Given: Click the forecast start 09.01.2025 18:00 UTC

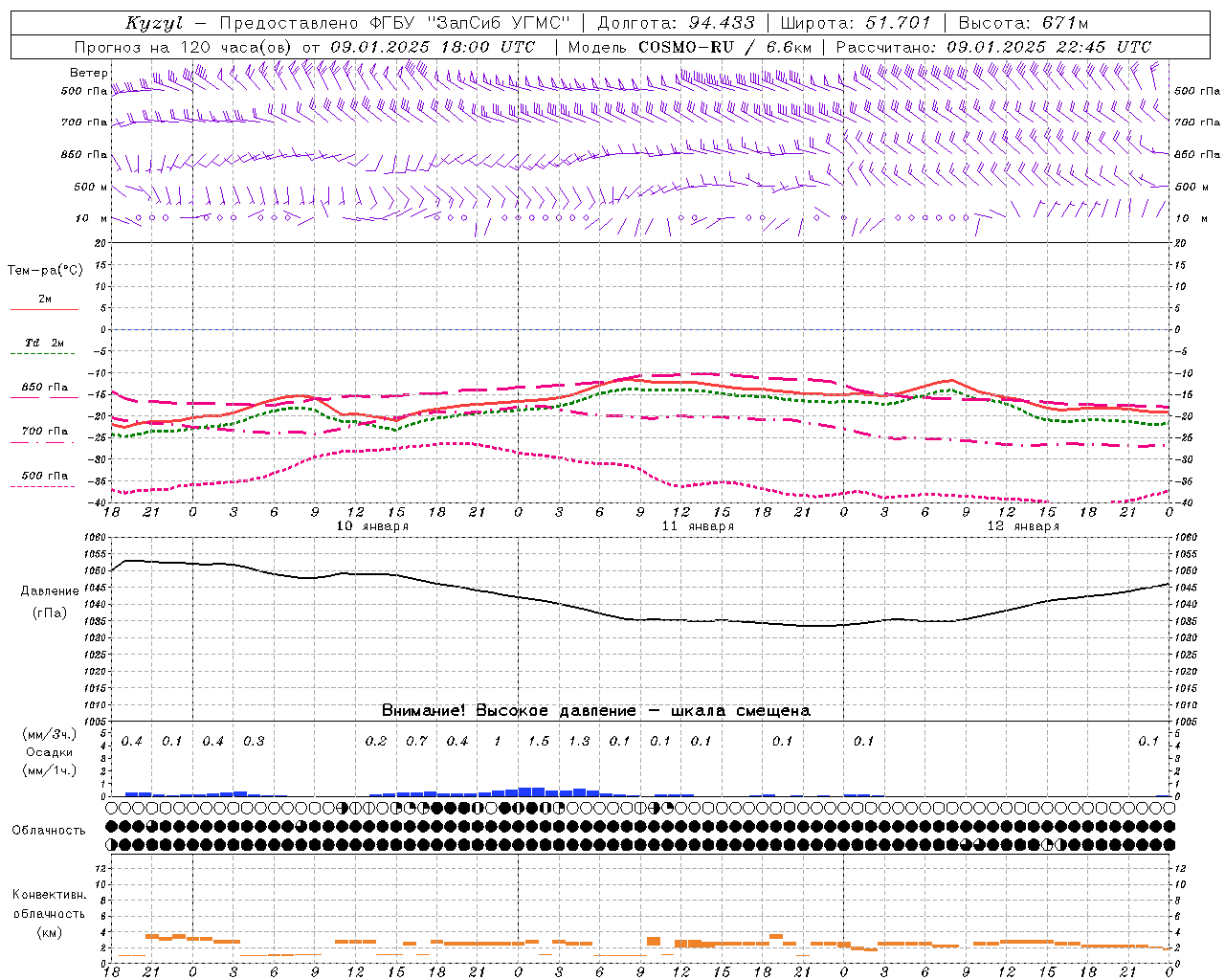Looking at the screenshot, I should pos(433,47).
